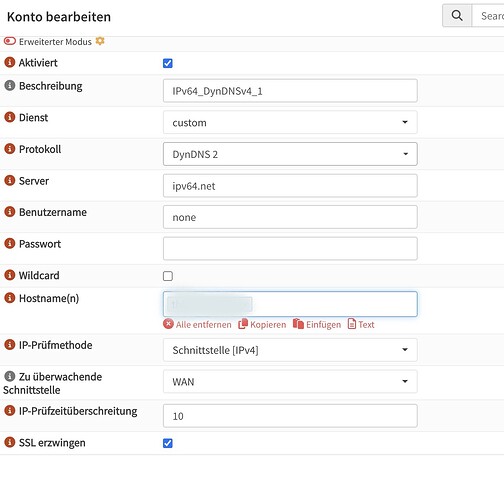
Task: Click the info icon next to Passwort
Action: 10,243
